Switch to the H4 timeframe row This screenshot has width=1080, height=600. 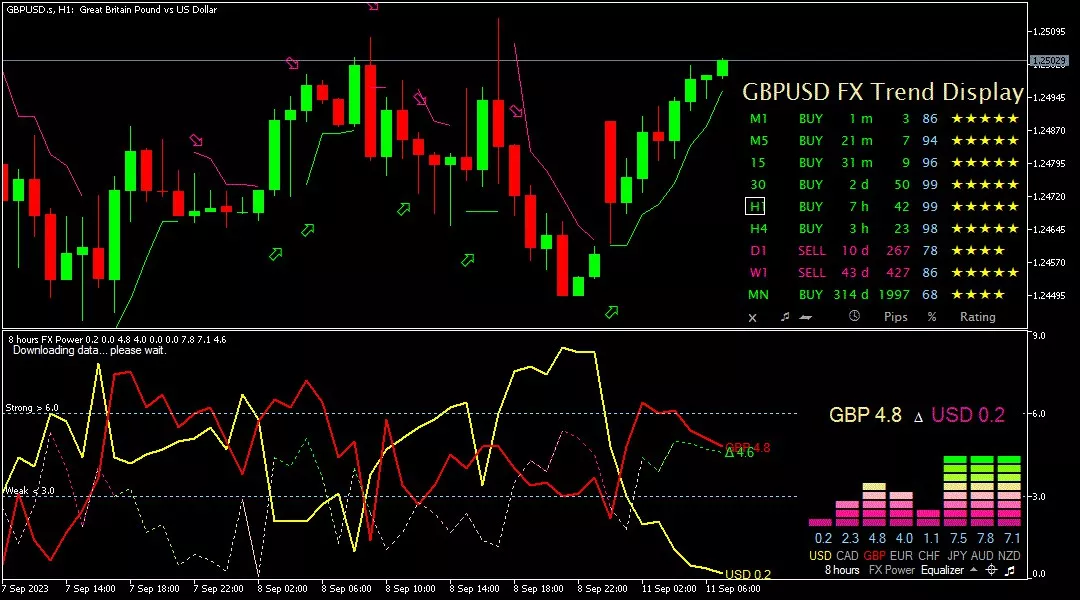[x=758, y=229]
